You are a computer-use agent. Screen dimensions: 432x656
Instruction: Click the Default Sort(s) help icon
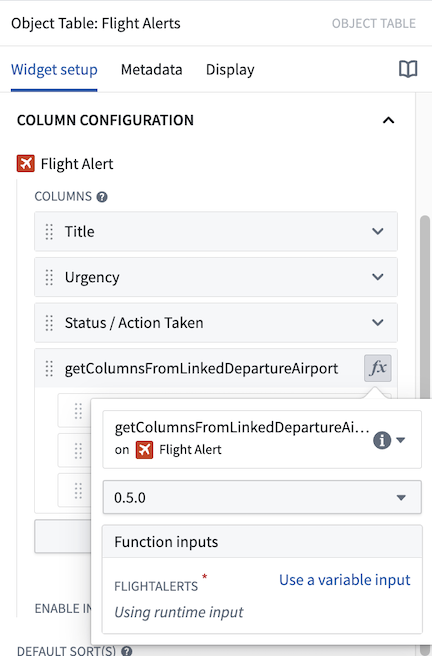pyautogui.click(x=127, y=651)
